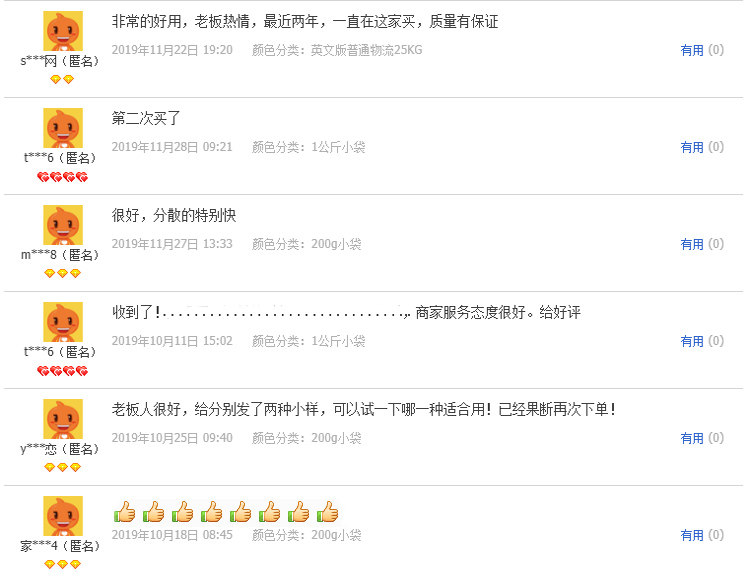The height and width of the screenshot is (581, 750).
Task: Click the 英文版普通物流25KG category label
Action: [x=366, y=50]
